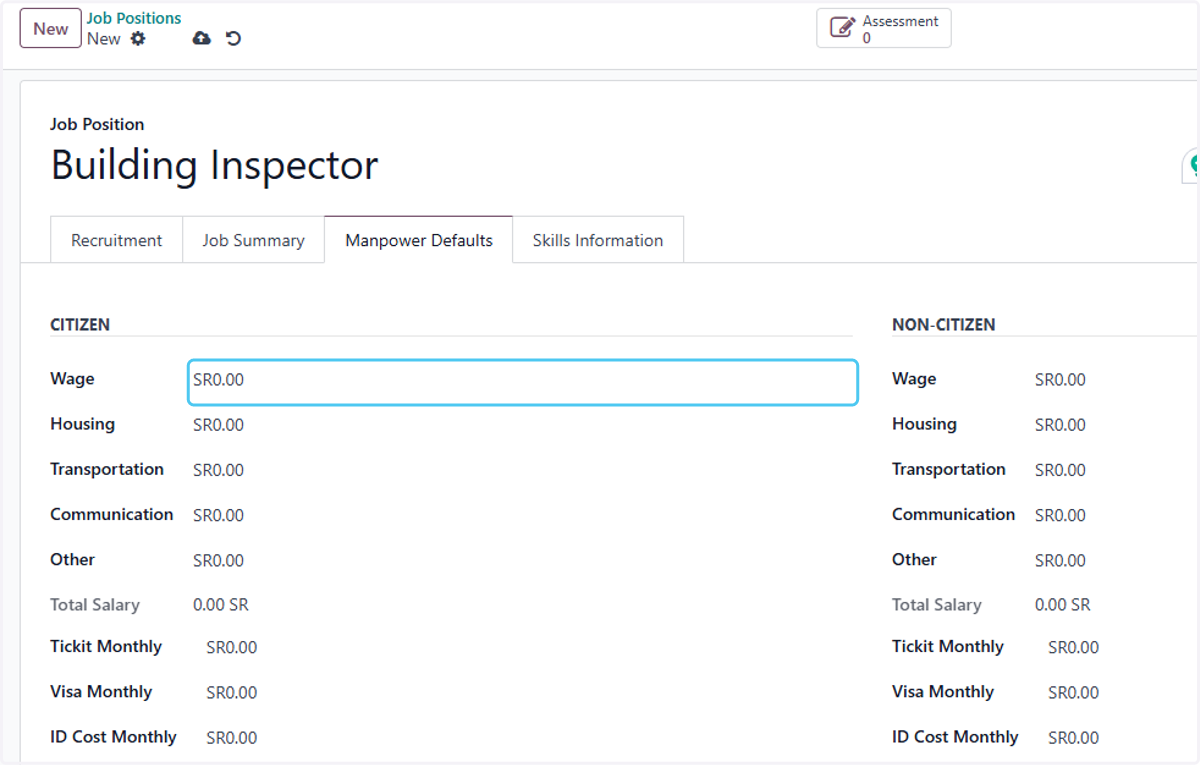Click the Non-Citizen Total Salary value
The height and width of the screenshot is (765, 1200).
coord(1063,605)
